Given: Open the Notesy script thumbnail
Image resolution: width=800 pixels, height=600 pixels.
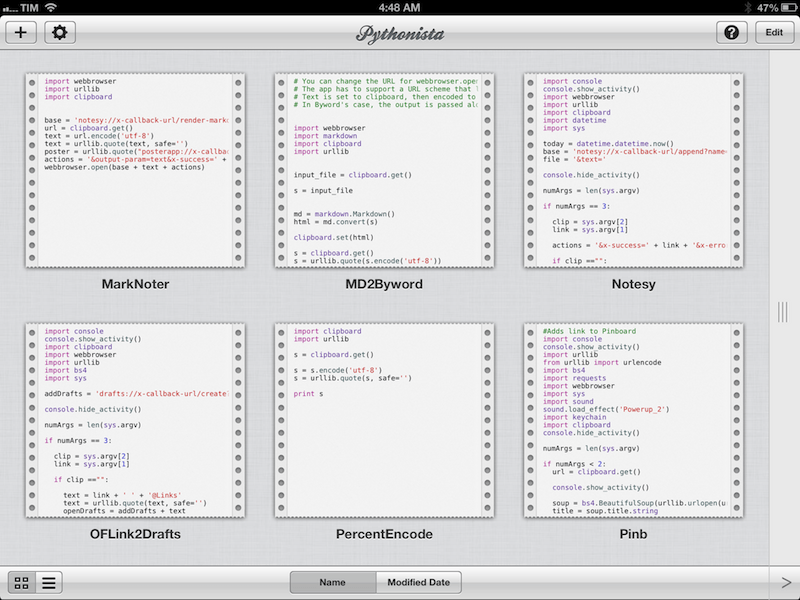Looking at the screenshot, I should point(633,170).
